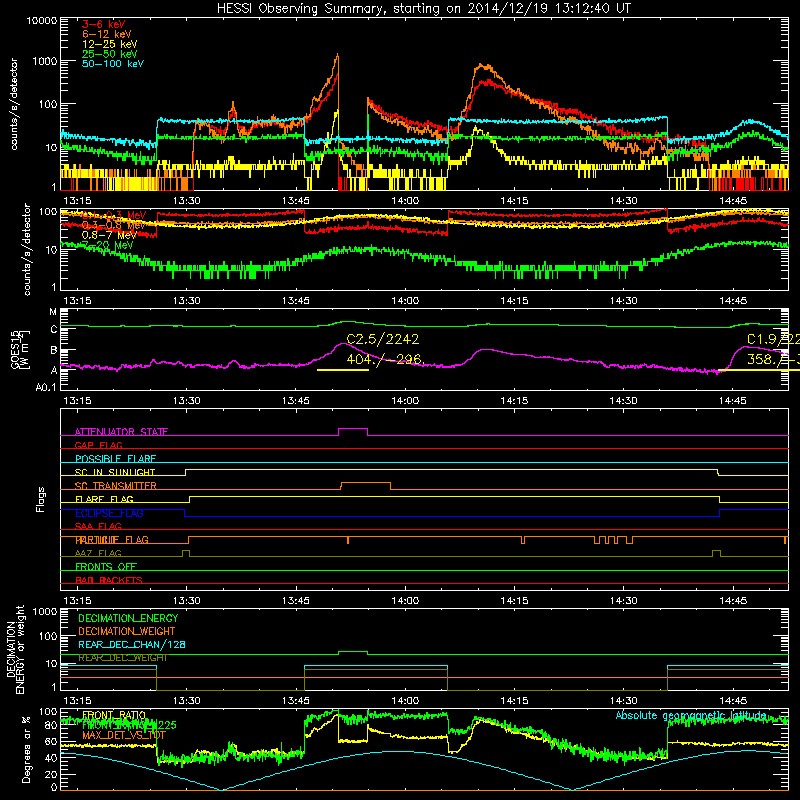This screenshot has width=800, height=800.
Task: Click the A0.1 tick label on GOES plot
Action: click(x=46, y=387)
